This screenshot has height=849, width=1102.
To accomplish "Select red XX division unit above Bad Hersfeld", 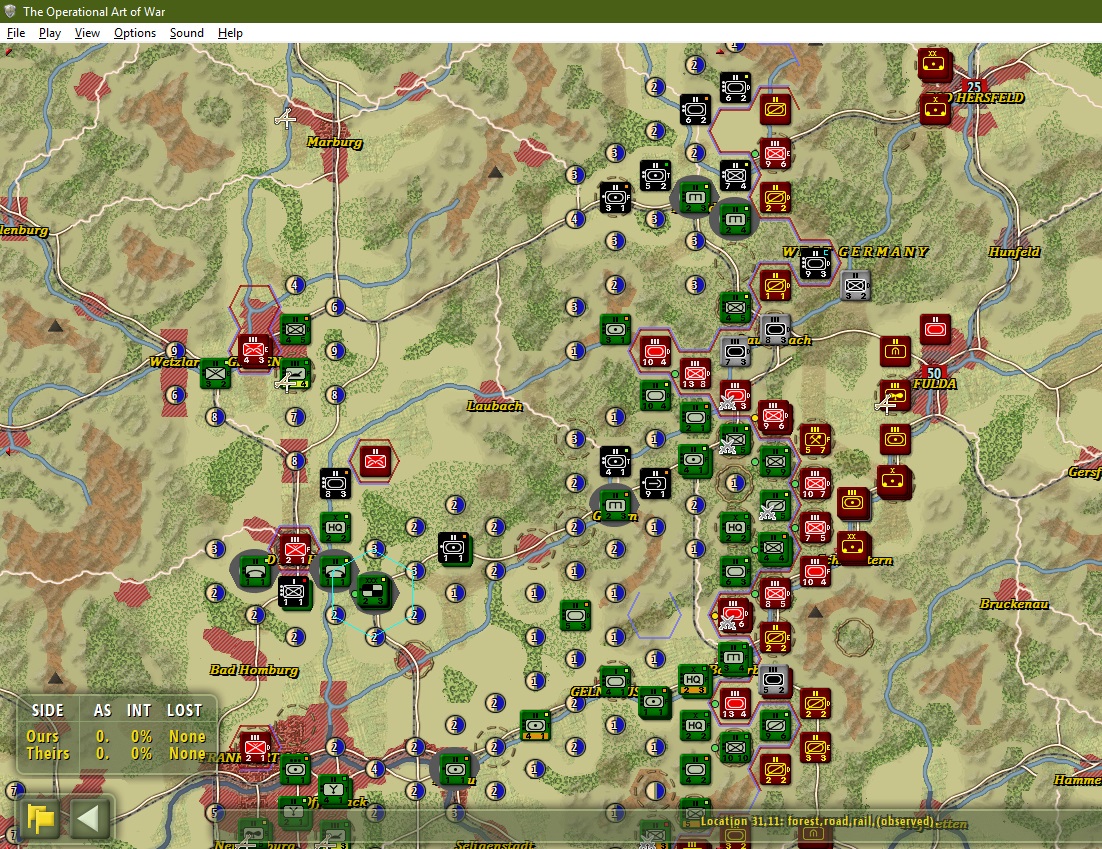I will tap(935, 64).
